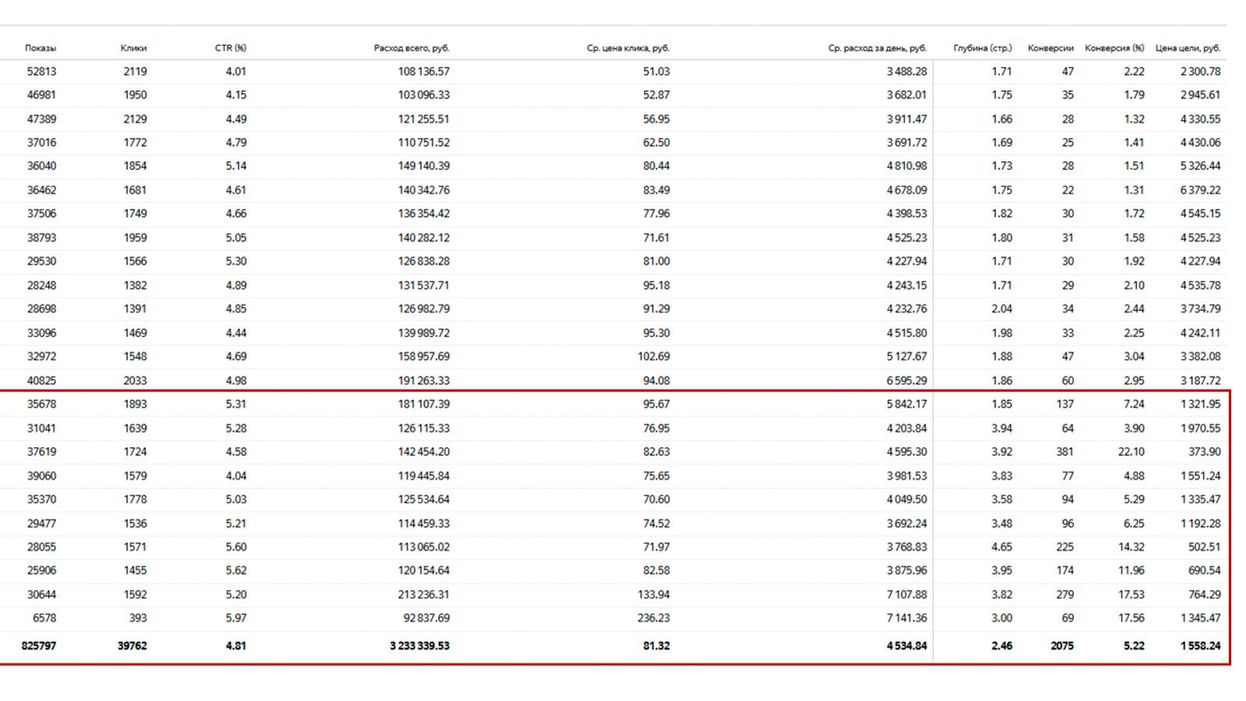Click the total impressions cell 825797
The width and height of the screenshot is (1246, 701).
[x=39, y=646]
